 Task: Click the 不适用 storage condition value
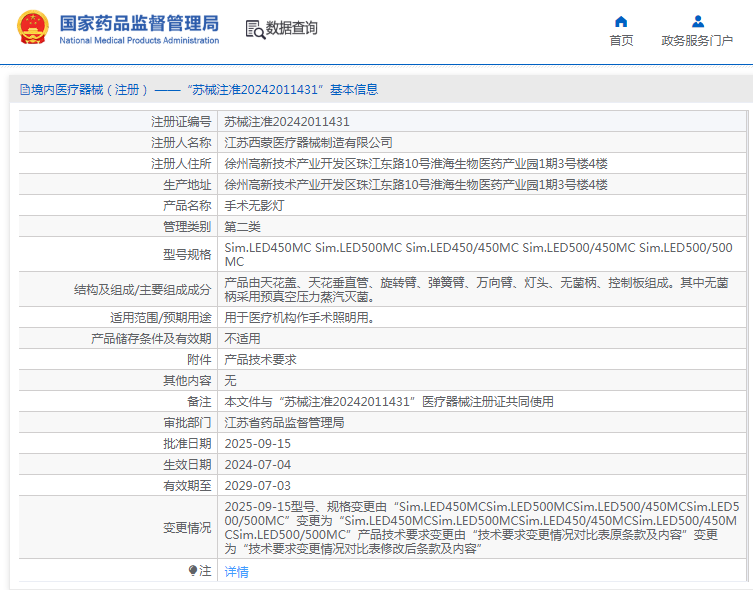242,339
